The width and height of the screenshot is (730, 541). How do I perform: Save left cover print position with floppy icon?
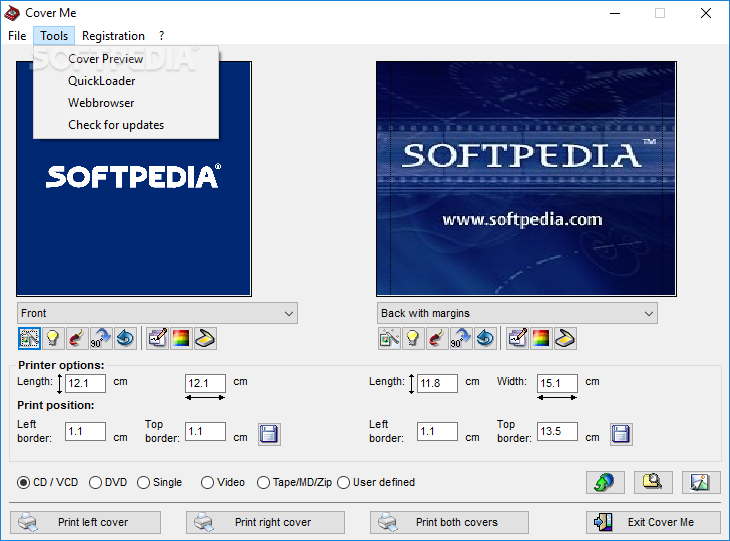point(269,434)
